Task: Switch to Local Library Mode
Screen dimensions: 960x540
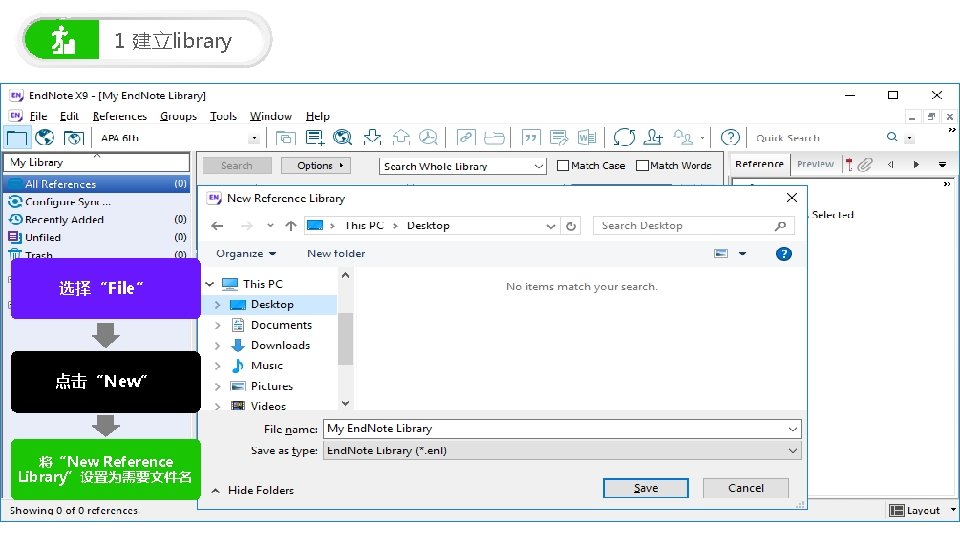Action: click(17, 138)
